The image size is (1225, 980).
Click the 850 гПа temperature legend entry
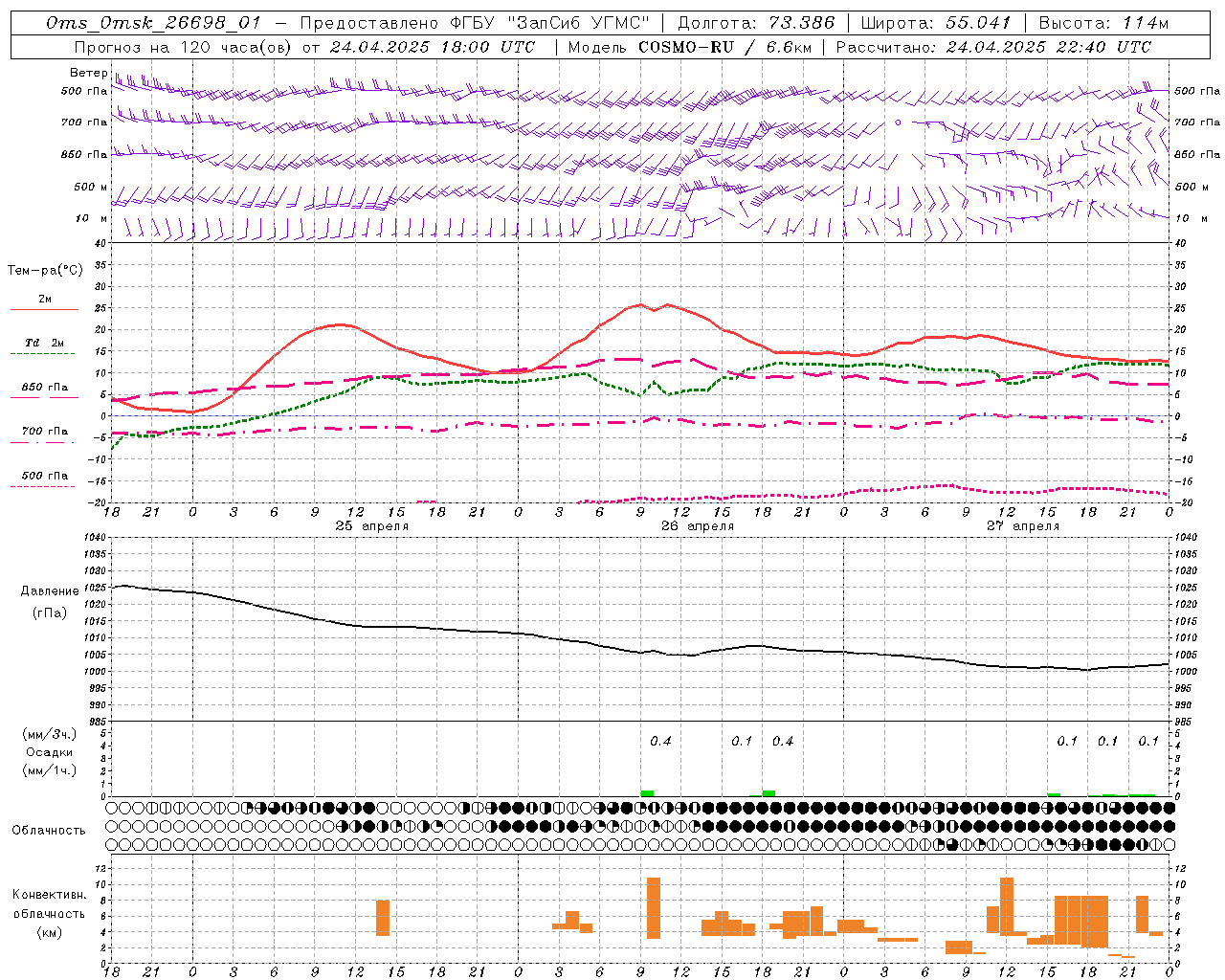tap(44, 388)
